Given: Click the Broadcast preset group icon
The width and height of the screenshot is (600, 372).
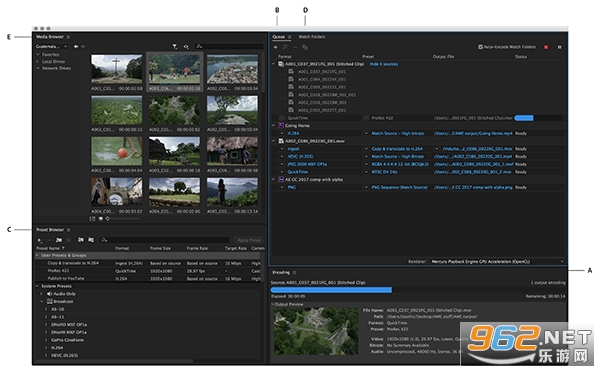Looking at the screenshot, I should [49, 302].
